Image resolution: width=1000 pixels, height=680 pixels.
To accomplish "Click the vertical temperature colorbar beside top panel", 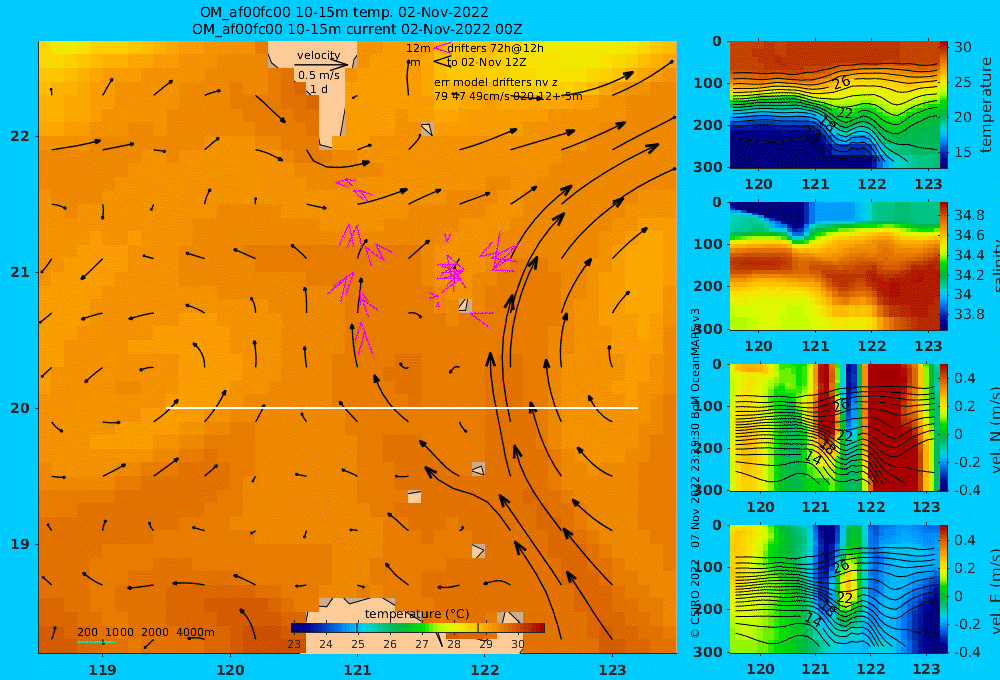I will (944, 105).
